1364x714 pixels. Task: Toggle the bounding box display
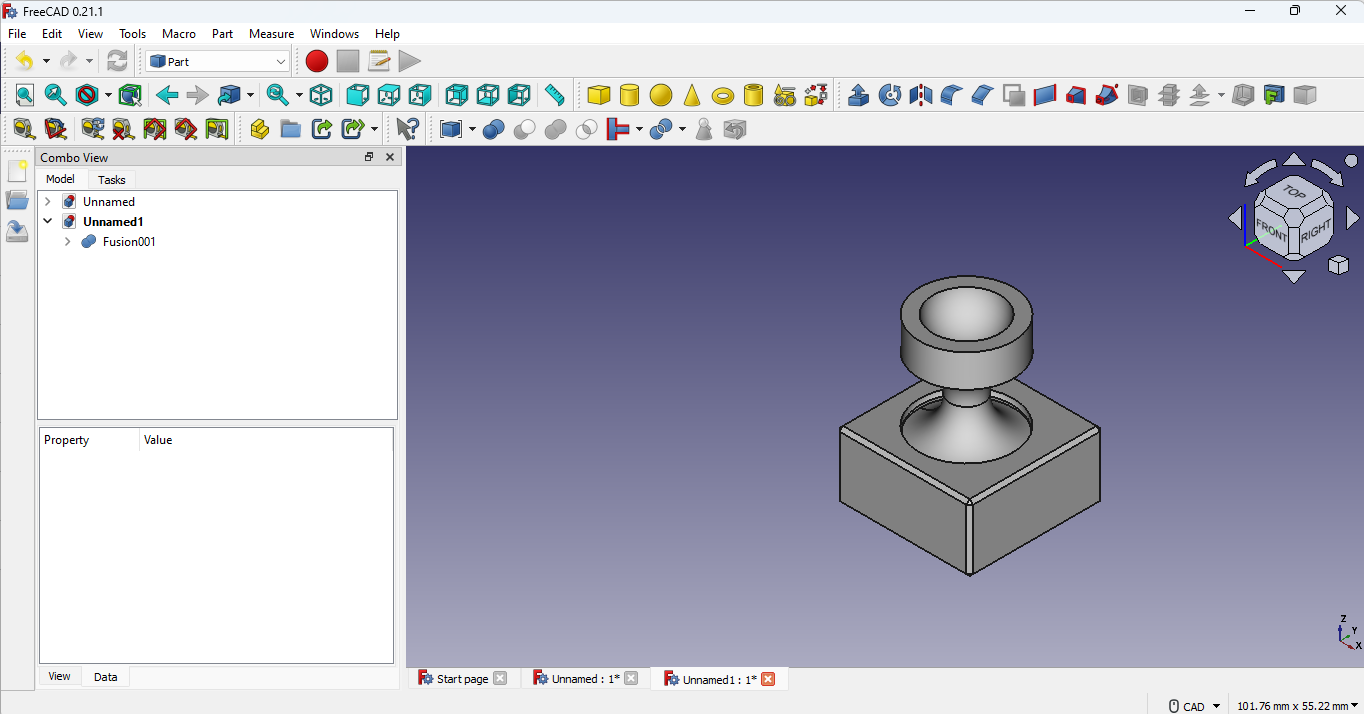point(129,95)
